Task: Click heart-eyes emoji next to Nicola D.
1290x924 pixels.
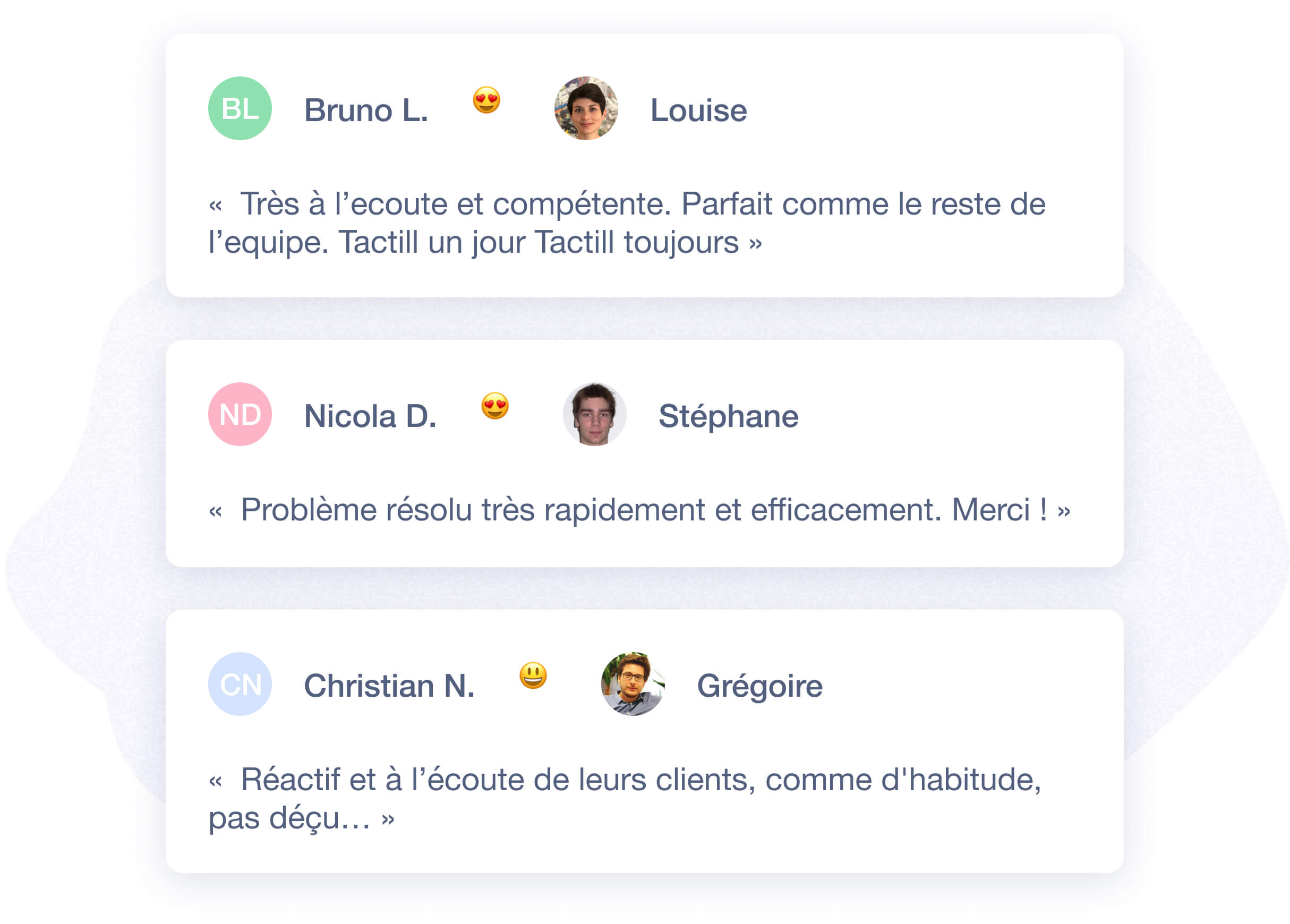Action: click(495, 406)
